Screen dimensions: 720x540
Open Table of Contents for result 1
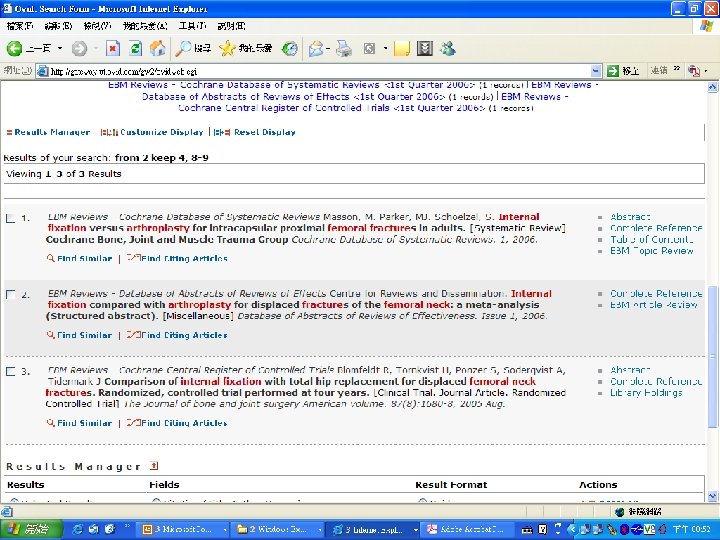pyautogui.click(x=652, y=239)
